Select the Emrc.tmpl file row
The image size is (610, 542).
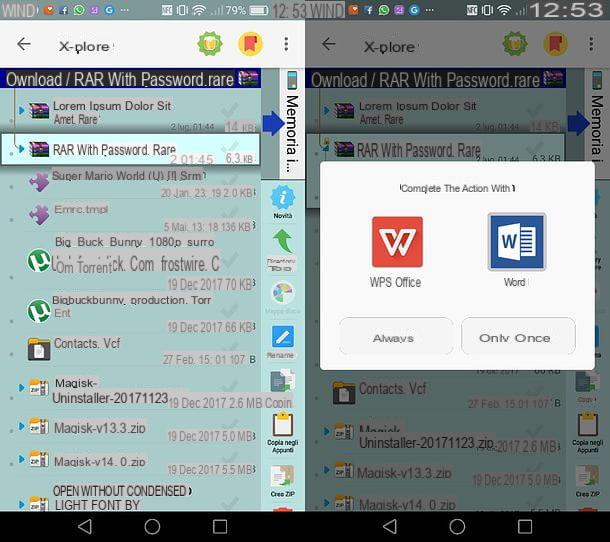point(130,216)
